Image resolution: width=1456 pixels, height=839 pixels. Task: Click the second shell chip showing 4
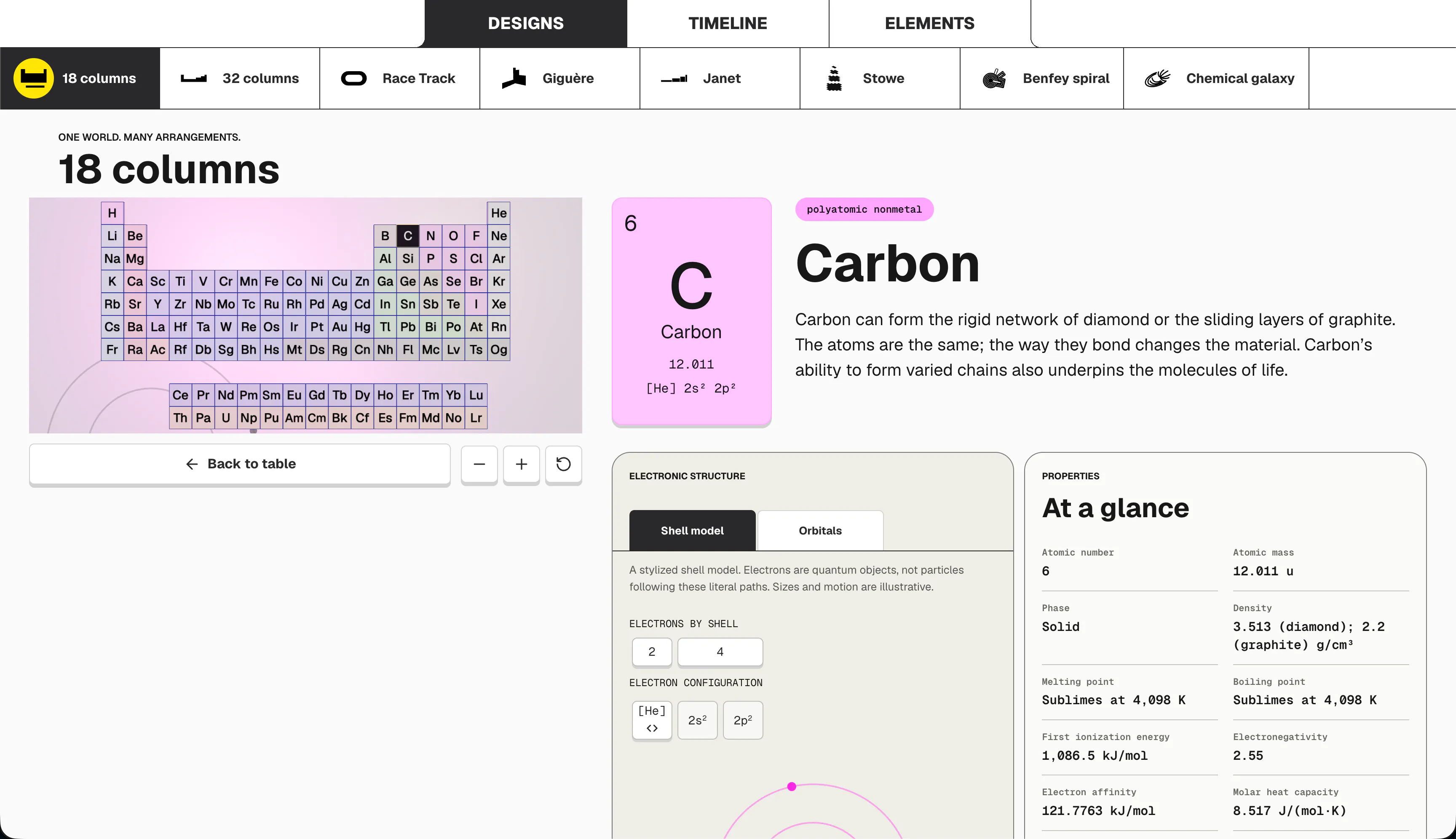pyautogui.click(x=720, y=652)
